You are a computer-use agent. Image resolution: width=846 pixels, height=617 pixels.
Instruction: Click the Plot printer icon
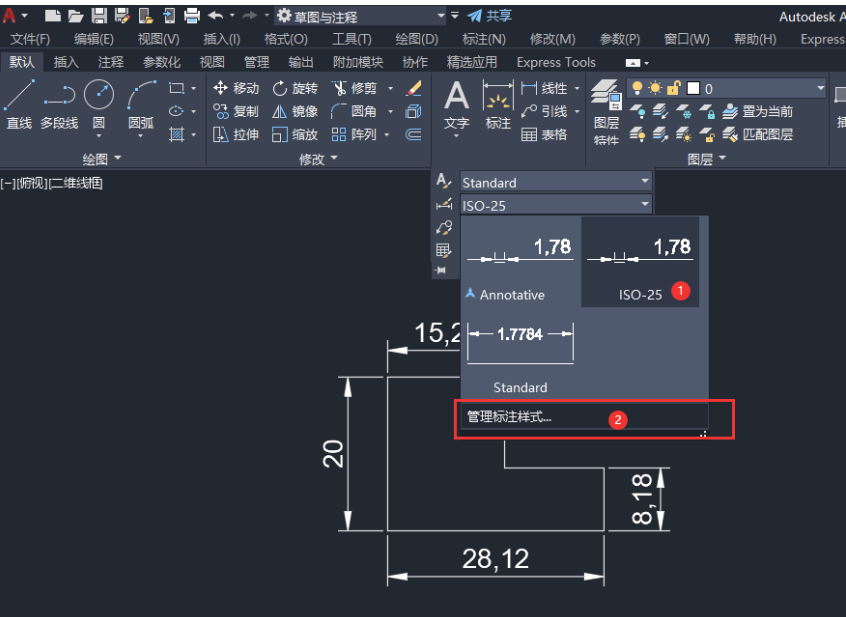click(192, 16)
